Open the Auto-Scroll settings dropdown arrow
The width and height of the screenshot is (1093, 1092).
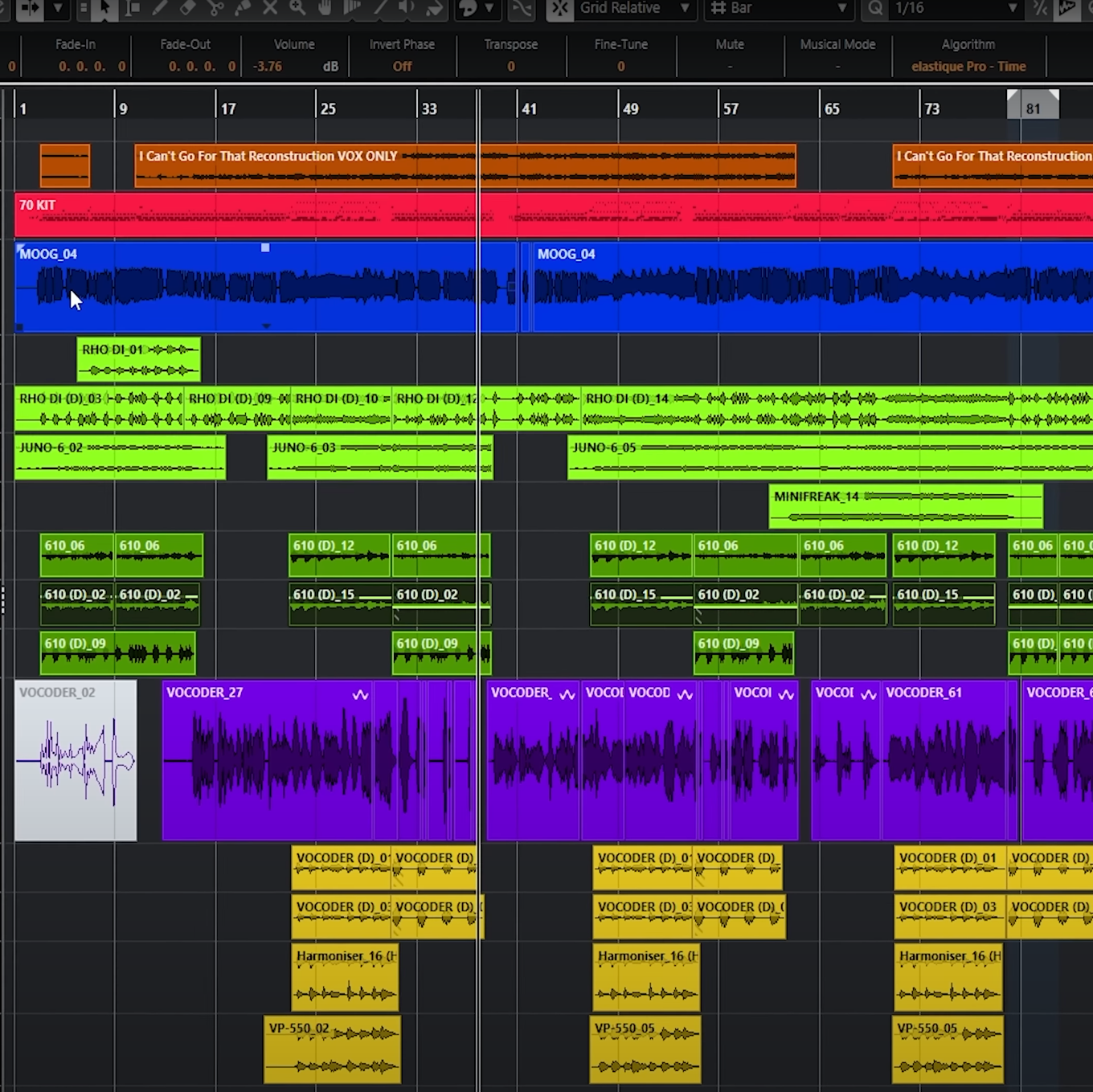tap(58, 8)
